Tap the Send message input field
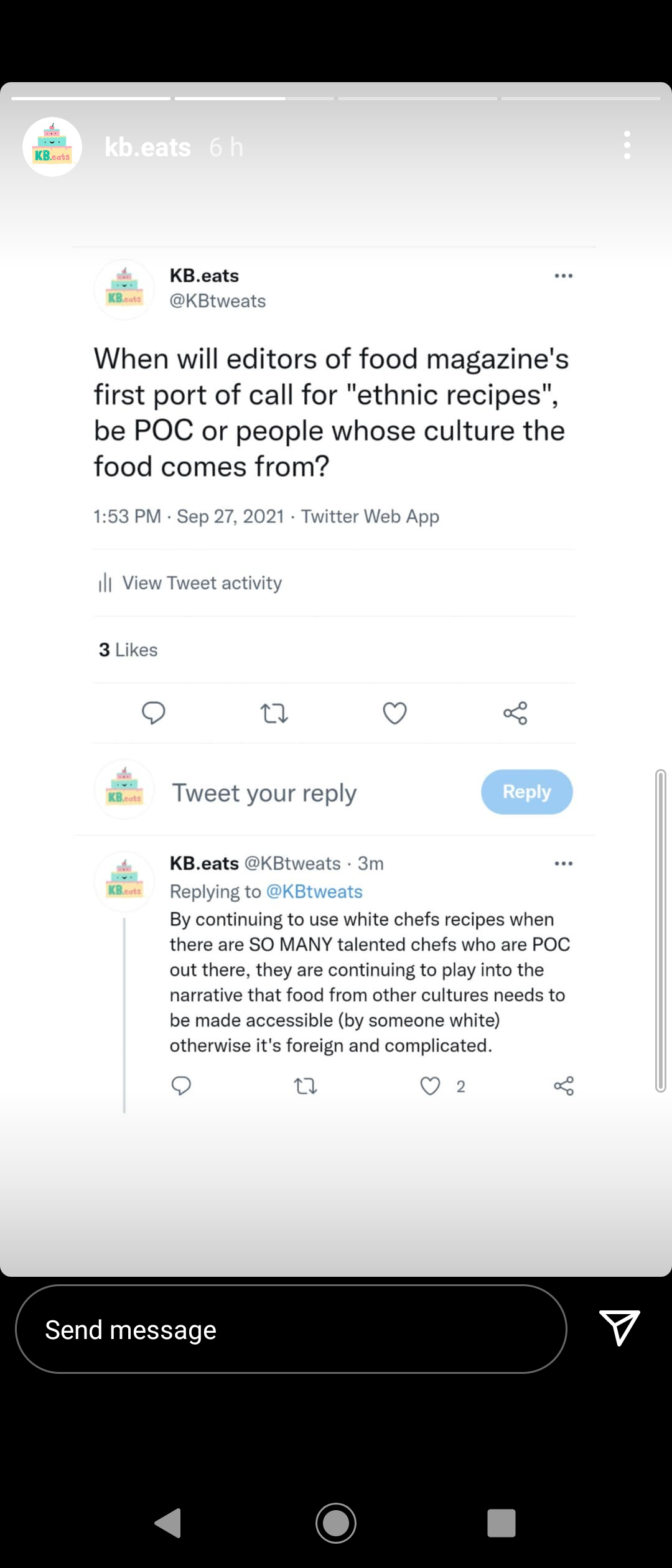 (x=291, y=1329)
